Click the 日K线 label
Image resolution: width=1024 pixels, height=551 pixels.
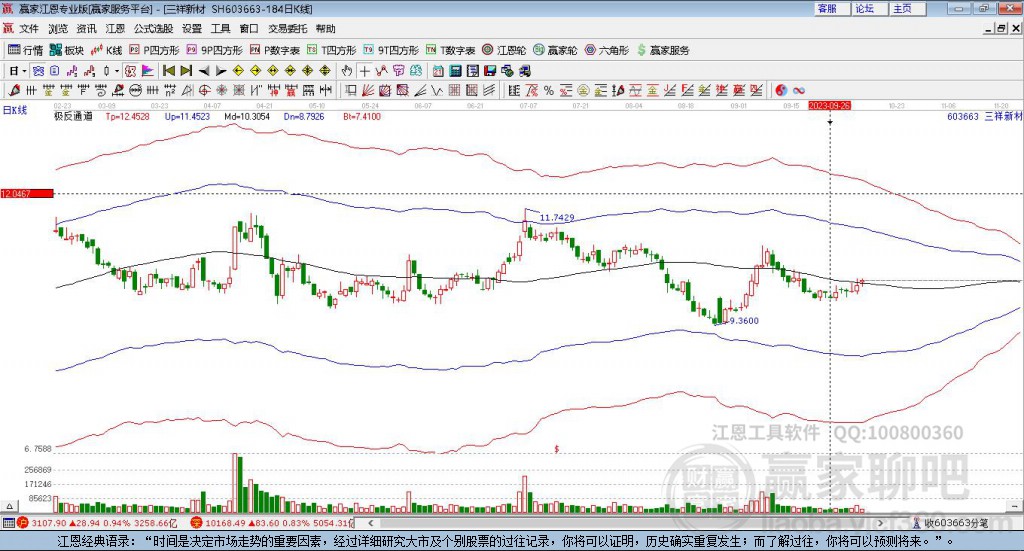tap(14, 110)
